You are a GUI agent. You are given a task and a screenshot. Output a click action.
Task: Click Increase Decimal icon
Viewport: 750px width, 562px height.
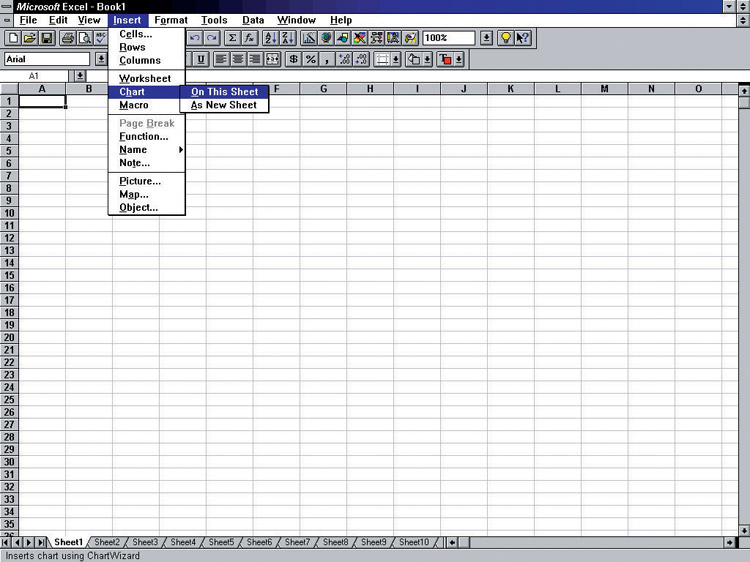click(x=344, y=59)
